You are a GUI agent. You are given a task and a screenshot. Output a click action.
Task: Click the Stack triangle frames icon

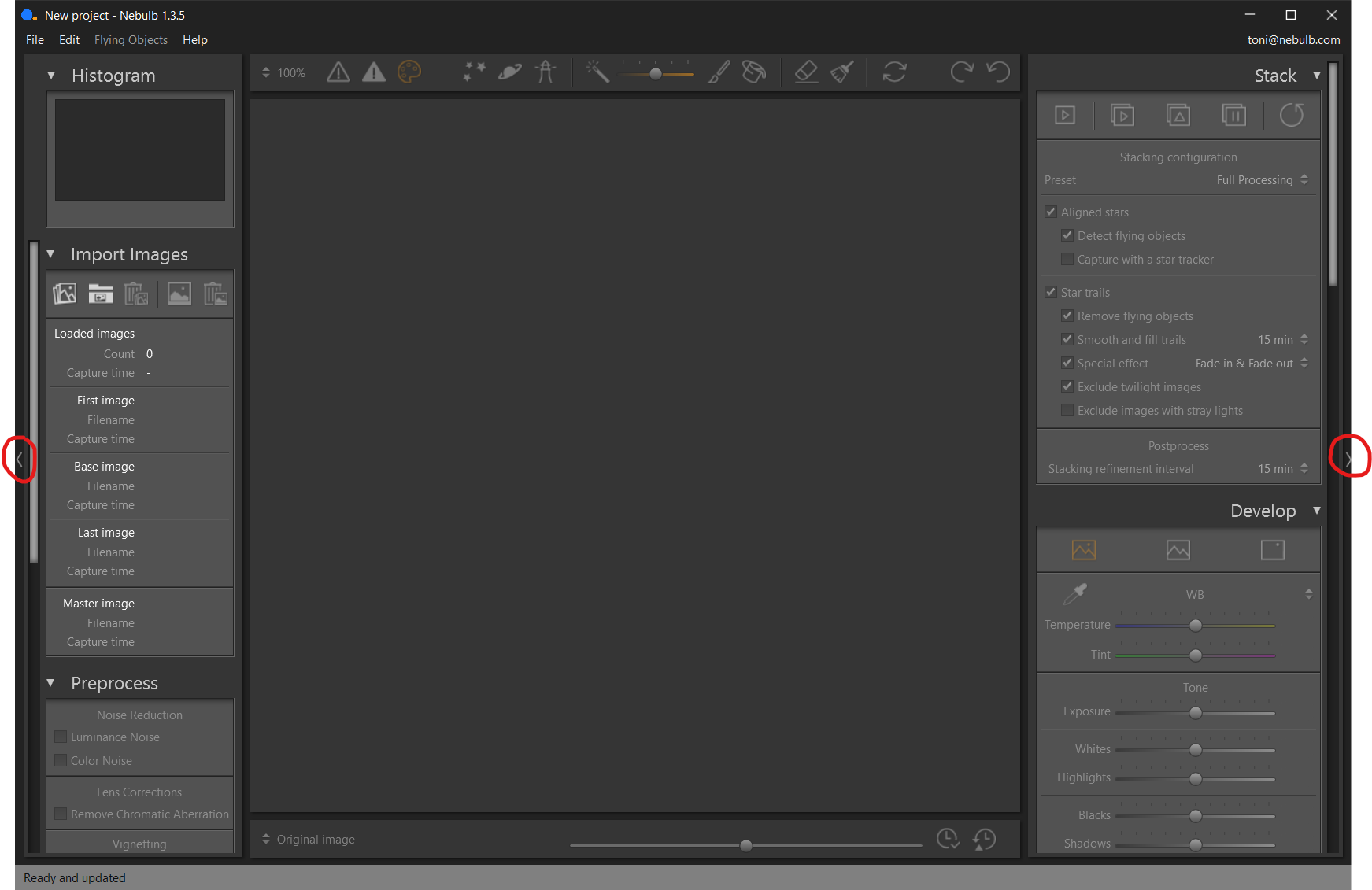point(1178,116)
